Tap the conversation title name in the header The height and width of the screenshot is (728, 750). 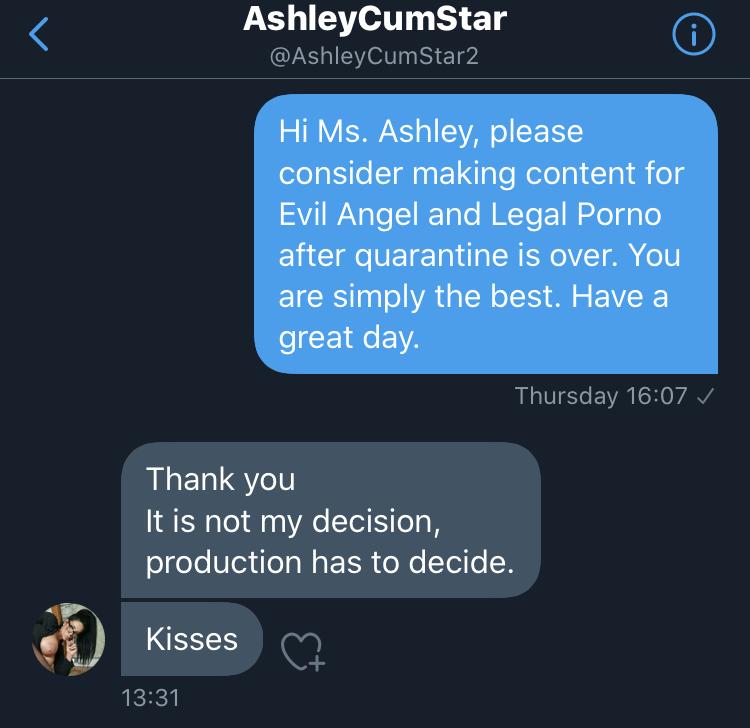click(x=375, y=20)
